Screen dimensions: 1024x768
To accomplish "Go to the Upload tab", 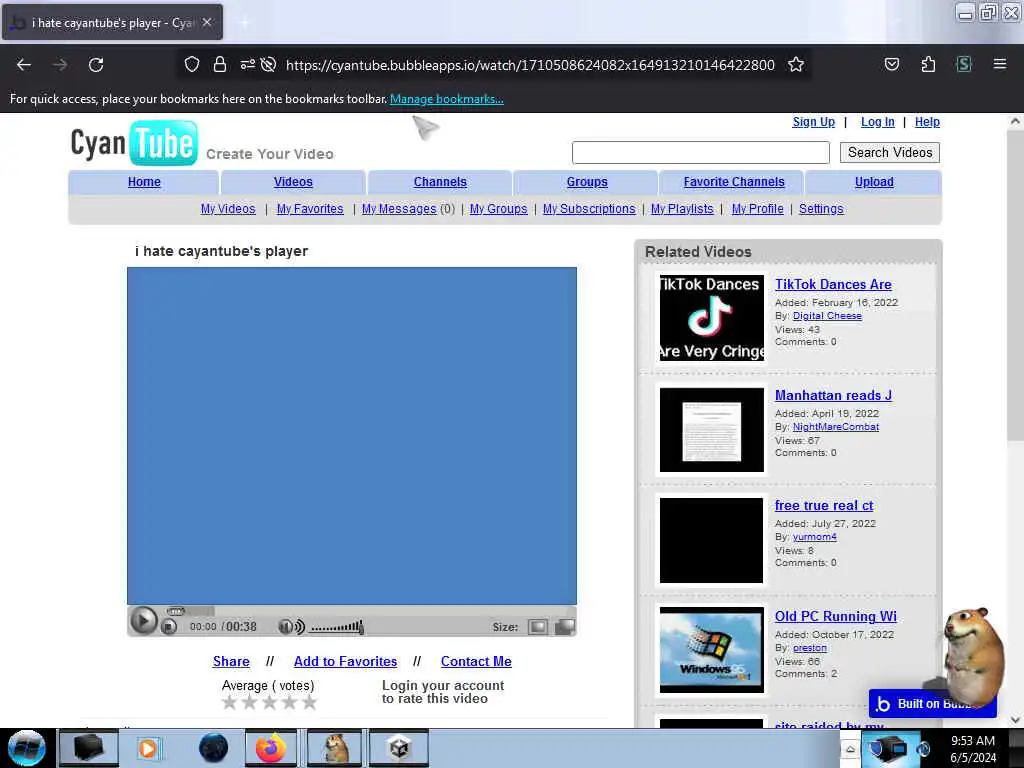I will (x=874, y=182).
